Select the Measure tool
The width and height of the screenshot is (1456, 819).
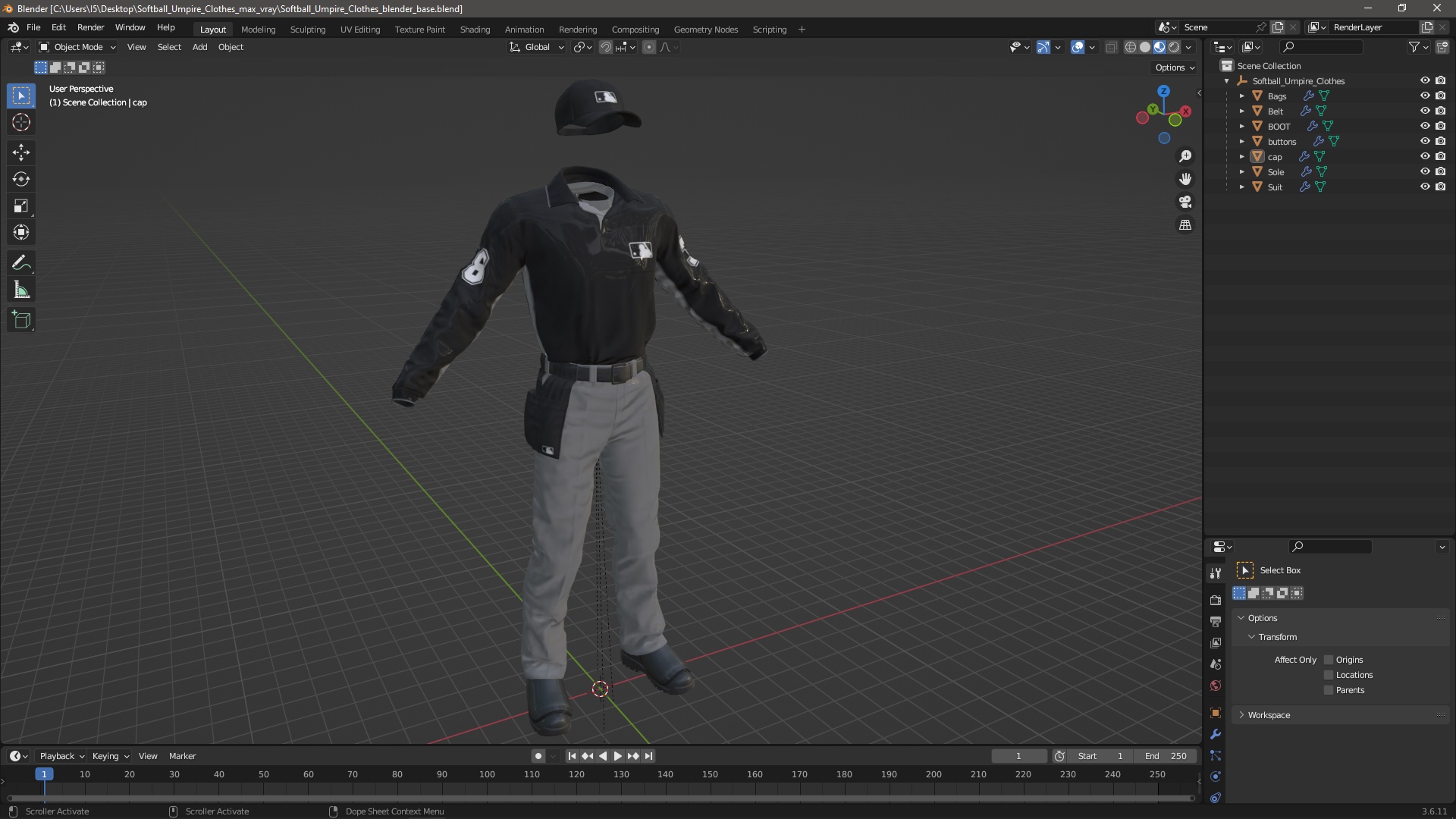pyautogui.click(x=21, y=290)
